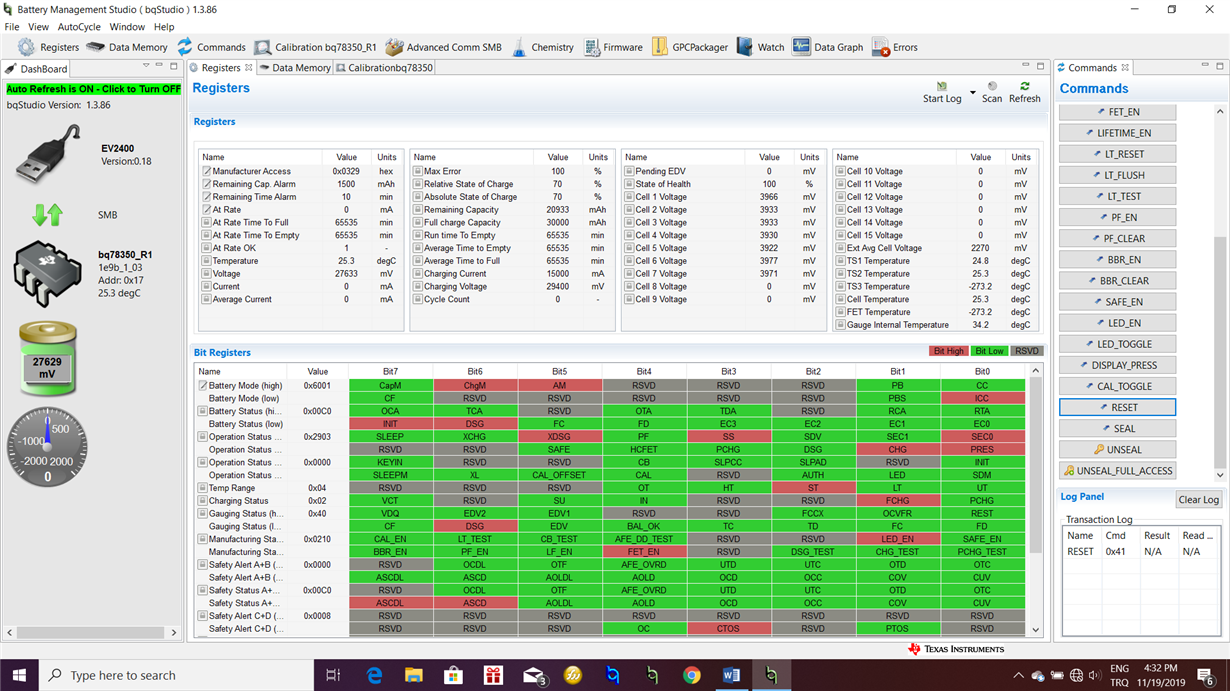Open the File menu

click(12, 27)
